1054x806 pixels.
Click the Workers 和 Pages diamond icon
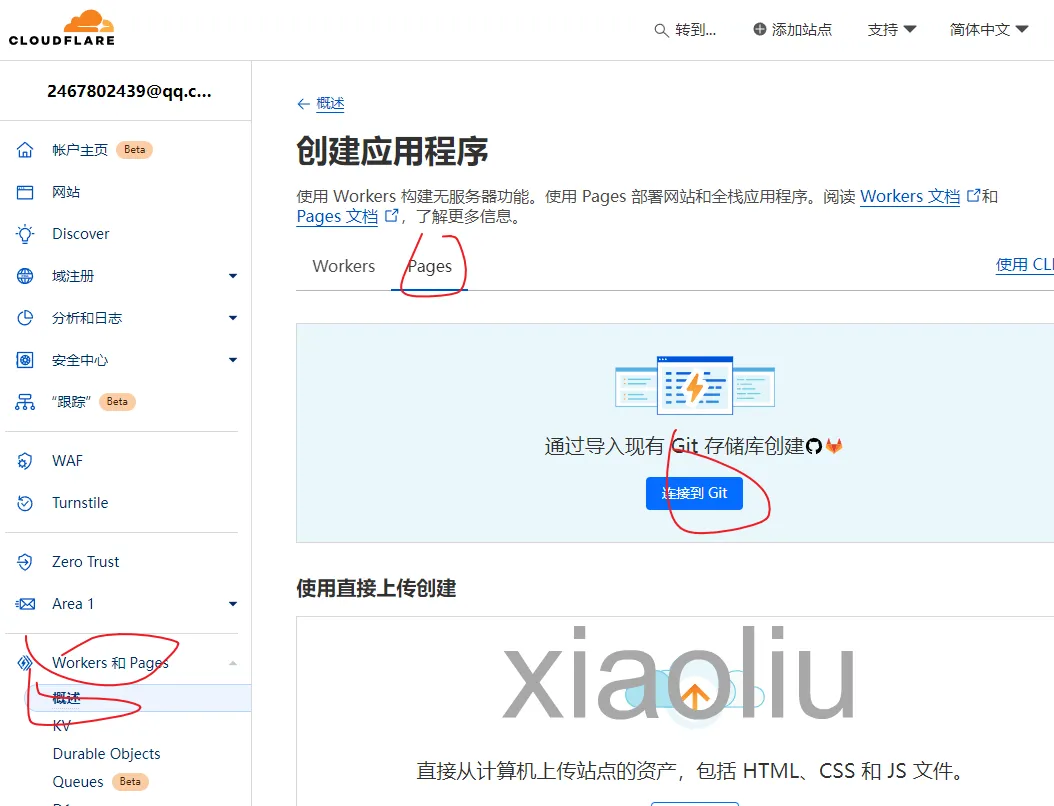[25, 663]
